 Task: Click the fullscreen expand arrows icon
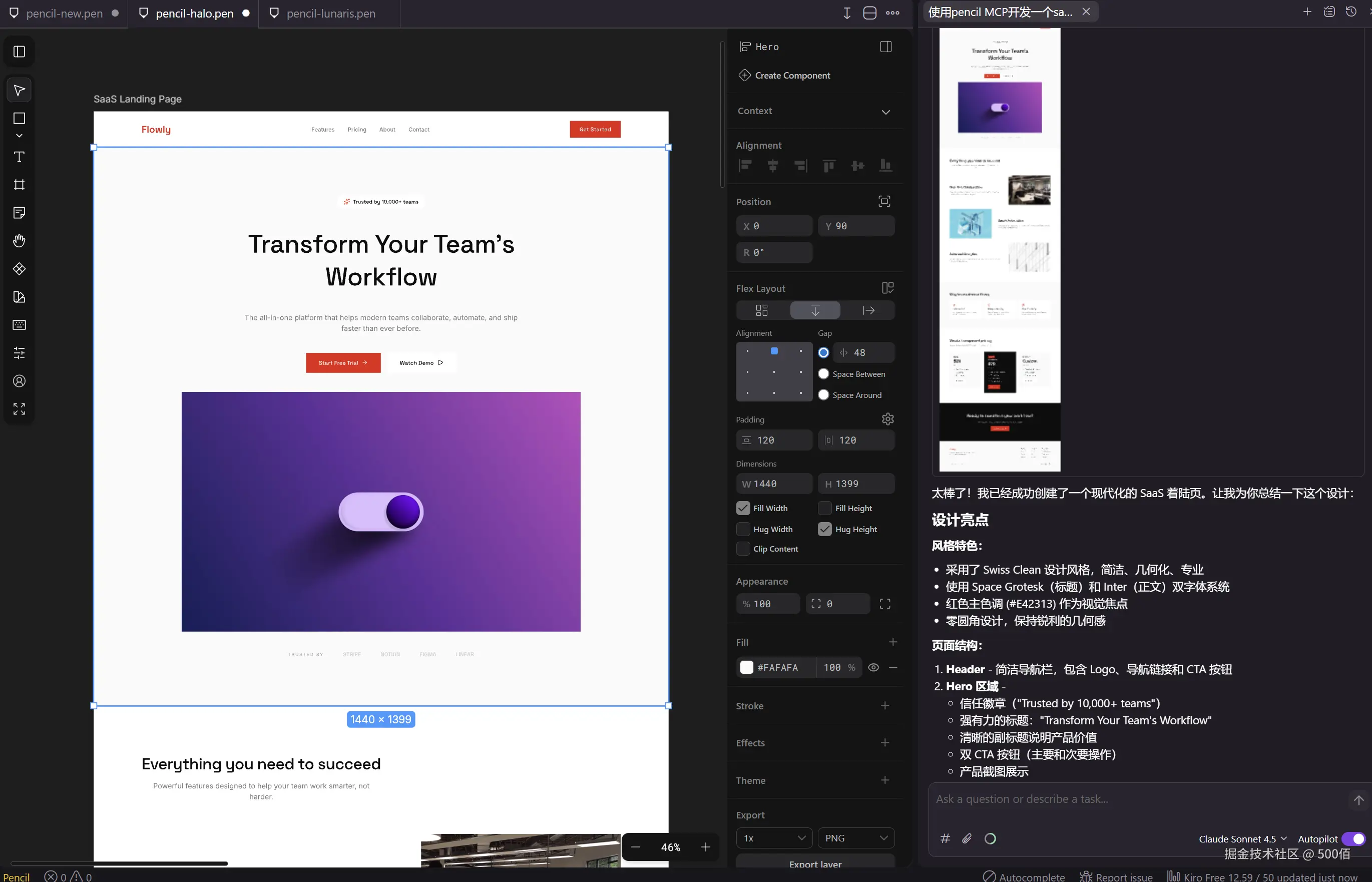click(19, 409)
